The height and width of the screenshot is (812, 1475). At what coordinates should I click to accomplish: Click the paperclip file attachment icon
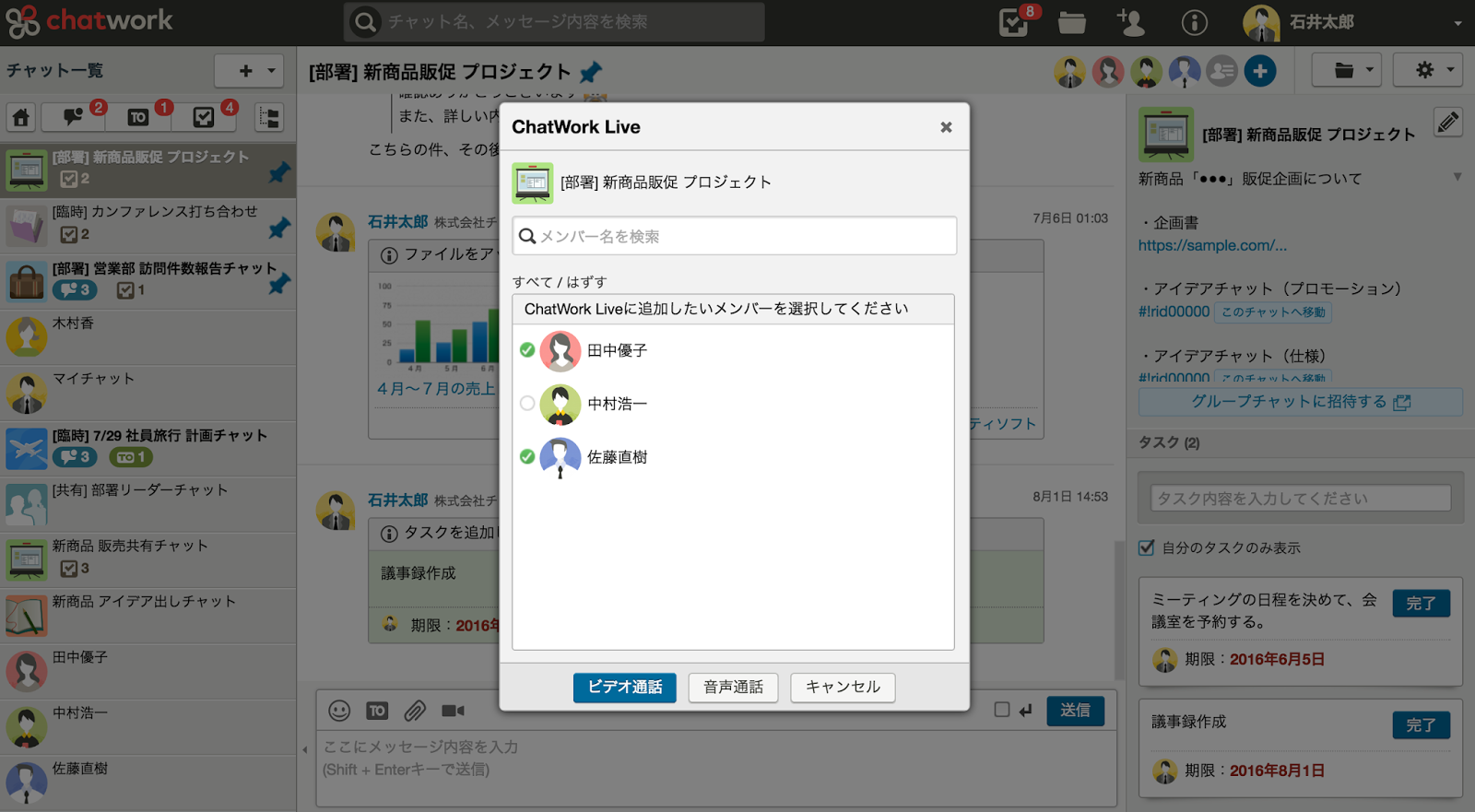(x=415, y=711)
